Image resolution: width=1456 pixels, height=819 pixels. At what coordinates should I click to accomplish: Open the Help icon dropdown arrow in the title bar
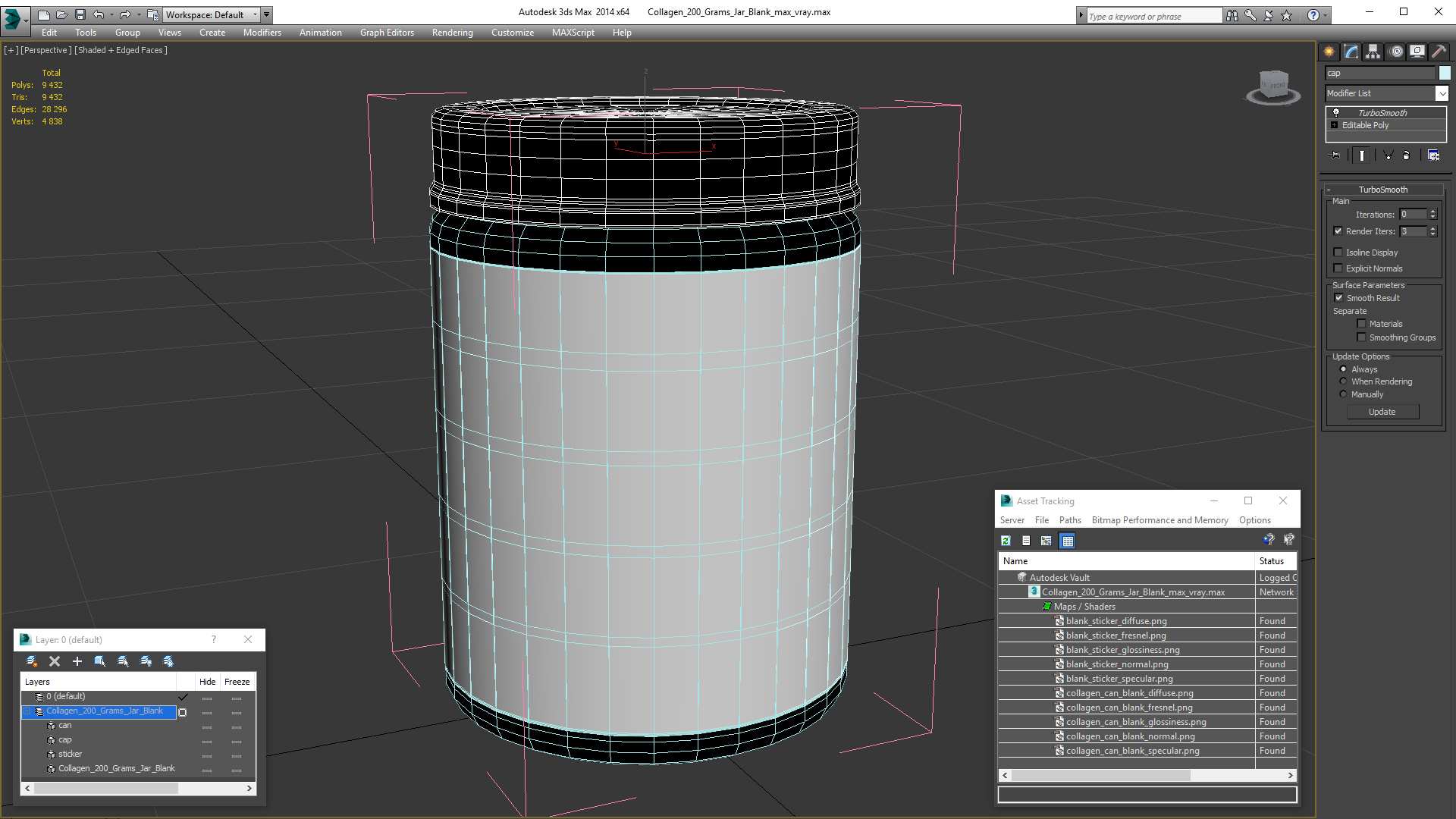[1325, 15]
